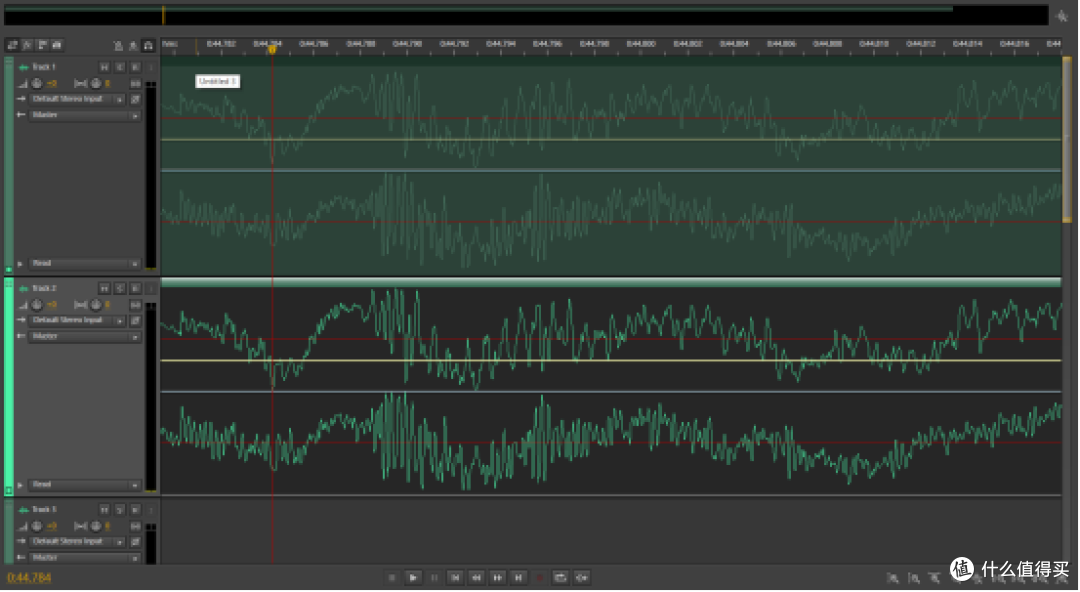Toggle Loop Playback in transport controls
1080x592 pixels.
tap(561, 578)
